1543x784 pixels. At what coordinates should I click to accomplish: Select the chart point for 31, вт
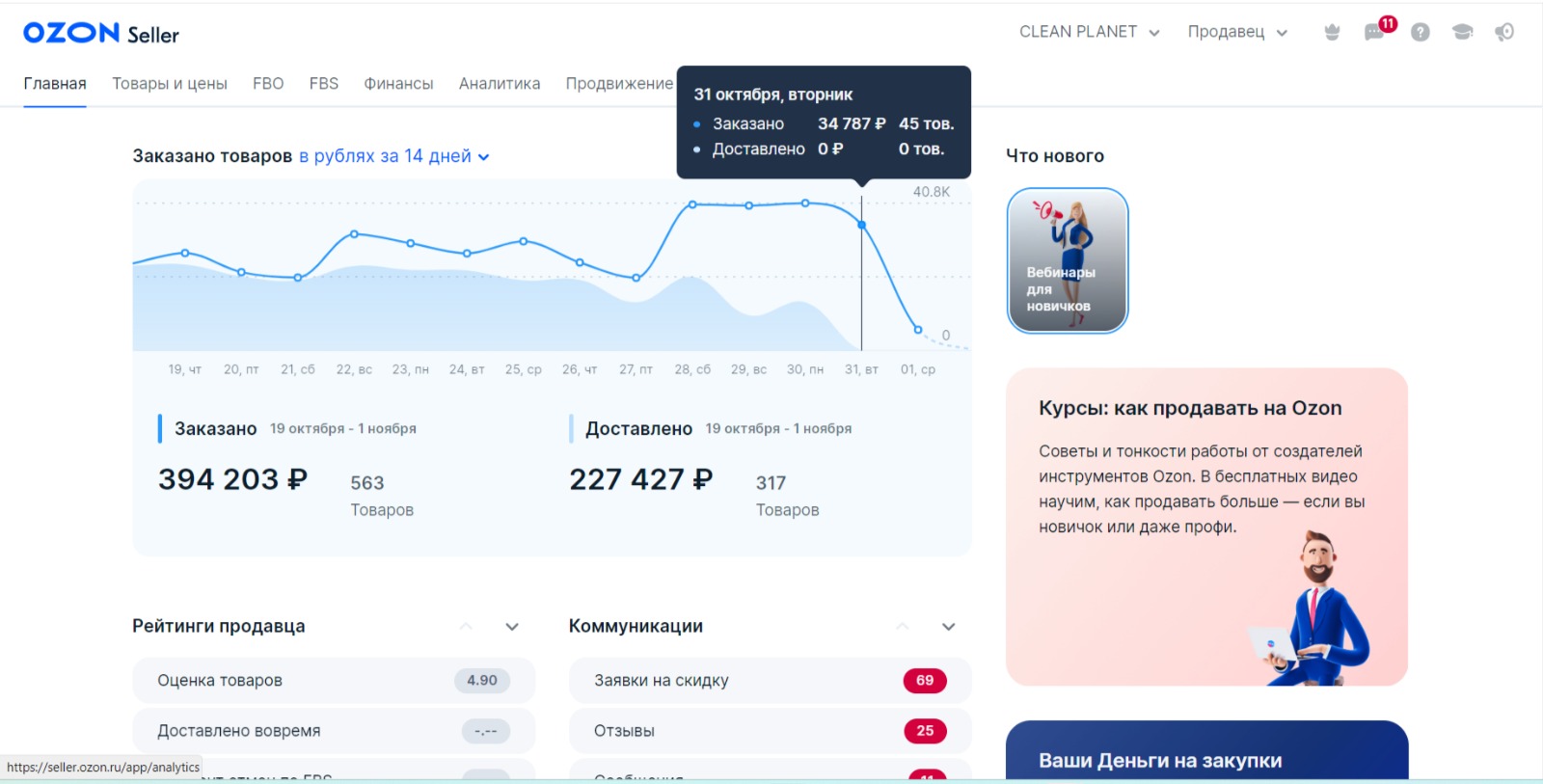pos(861,225)
